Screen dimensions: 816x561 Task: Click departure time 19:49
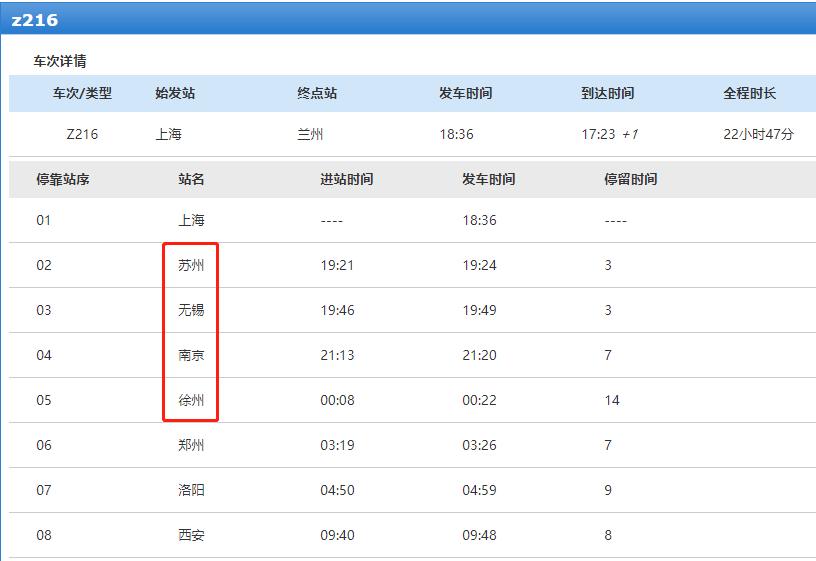click(479, 310)
